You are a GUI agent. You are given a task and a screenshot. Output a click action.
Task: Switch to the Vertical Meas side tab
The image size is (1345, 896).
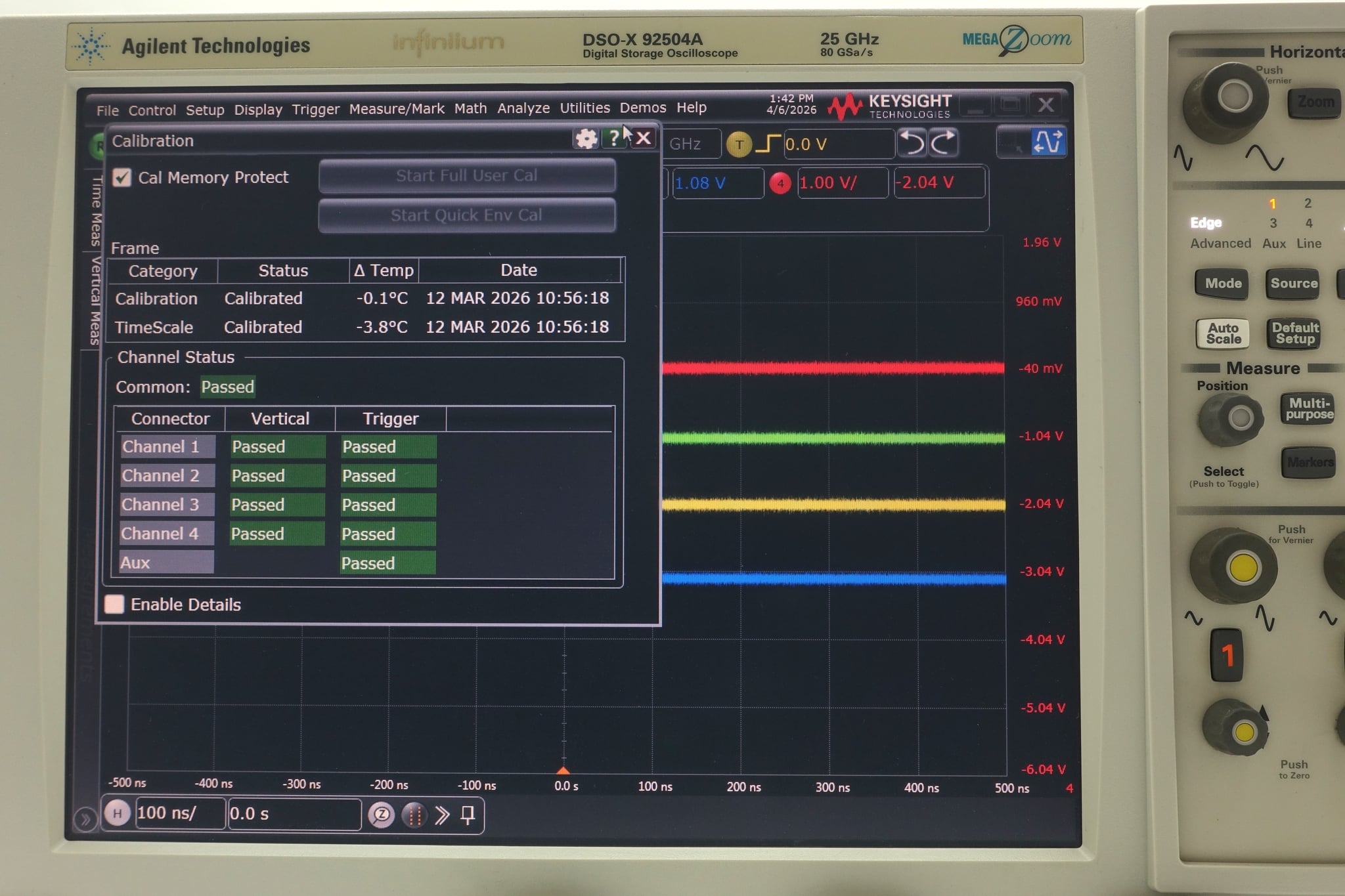(96, 300)
